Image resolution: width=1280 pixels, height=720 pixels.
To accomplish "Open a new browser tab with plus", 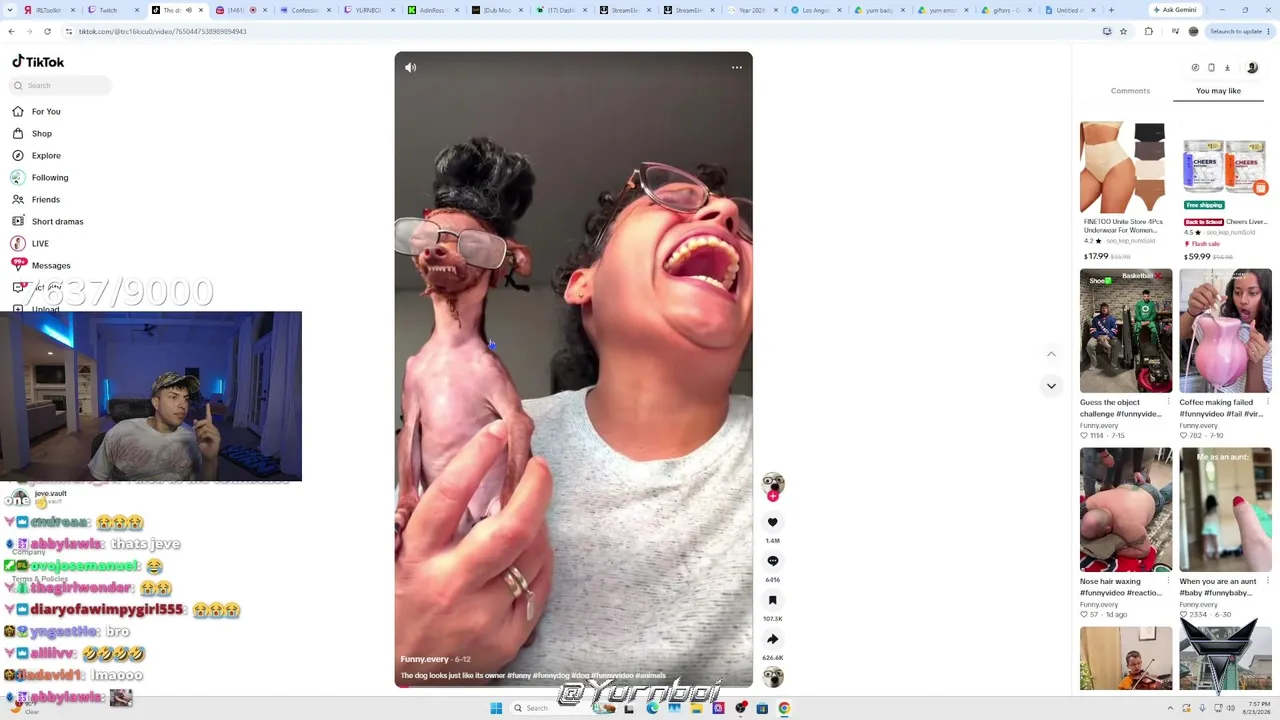I will tap(1111, 10).
